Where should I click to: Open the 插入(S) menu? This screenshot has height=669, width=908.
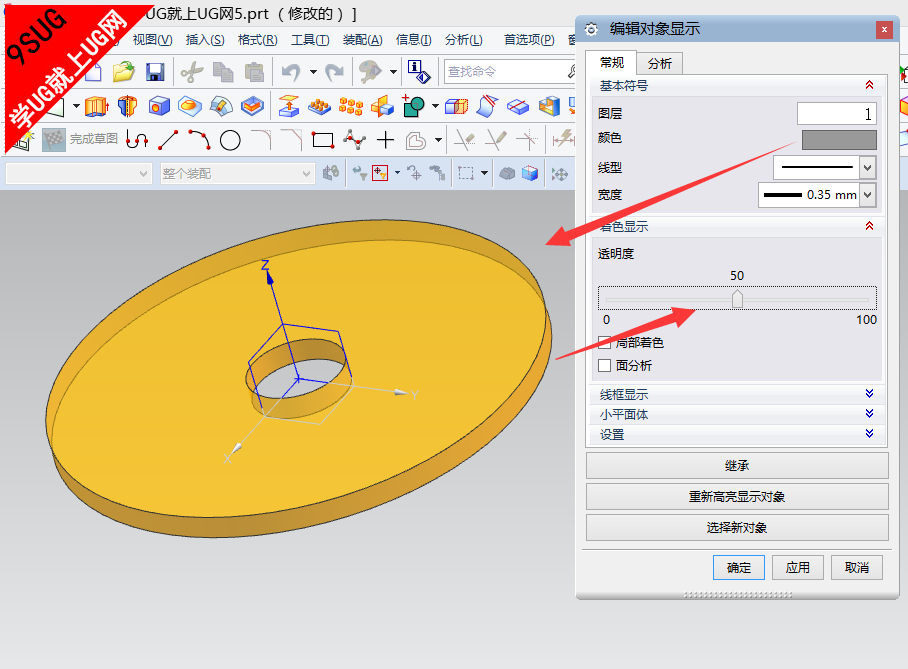pos(205,39)
